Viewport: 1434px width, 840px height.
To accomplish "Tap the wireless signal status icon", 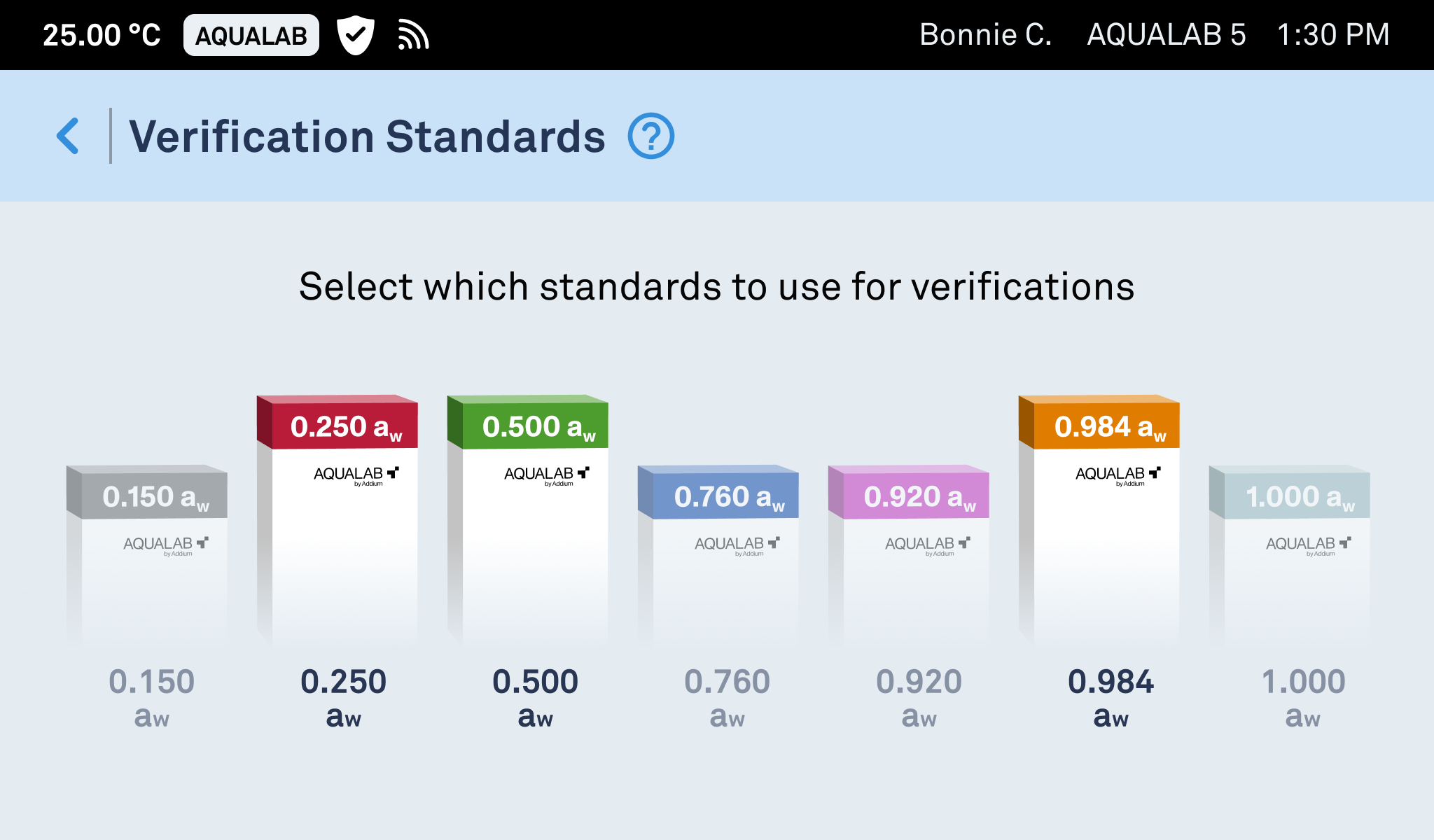I will click(413, 35).
